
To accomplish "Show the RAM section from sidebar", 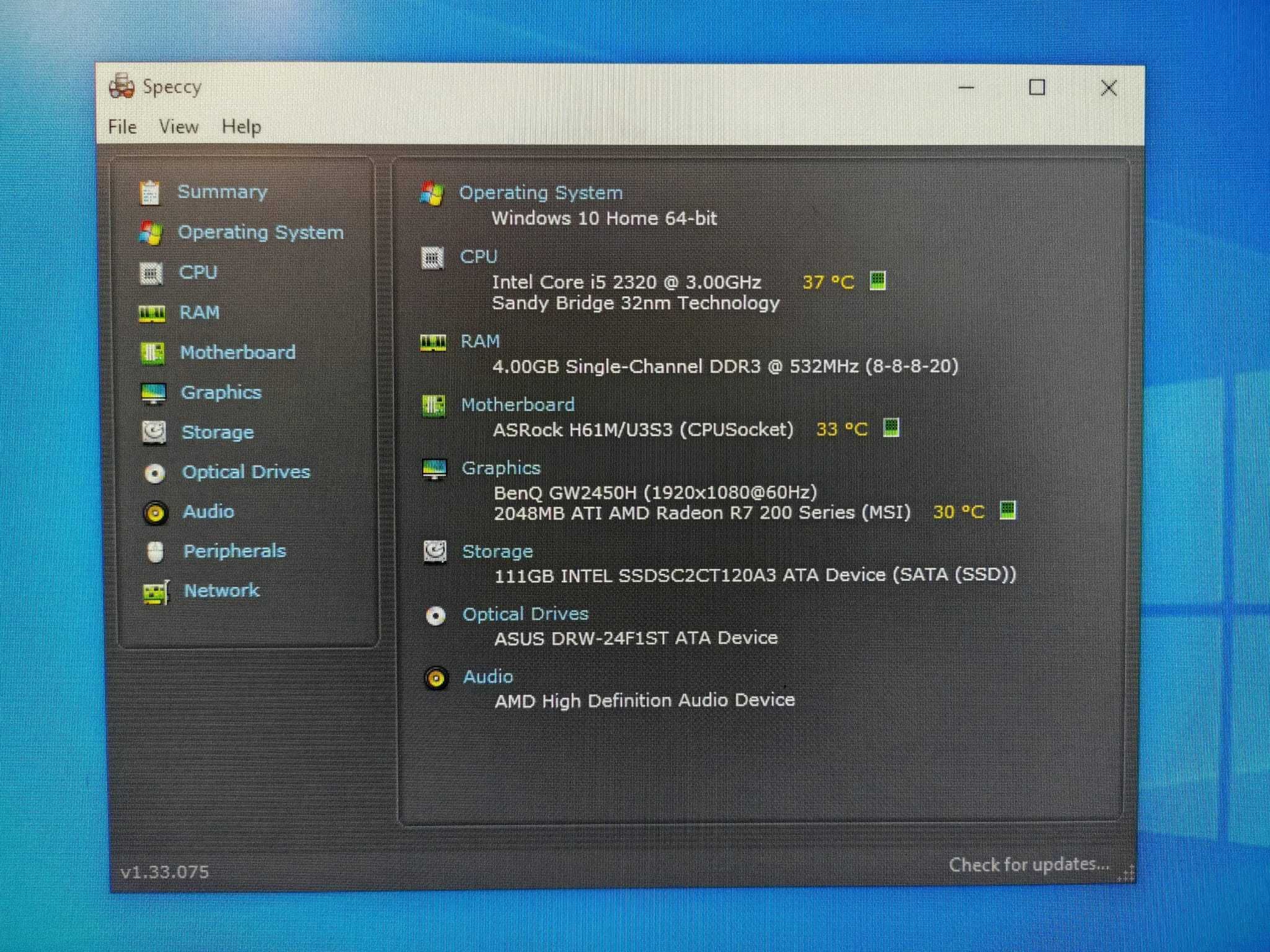I will click(x=199, y=312).
